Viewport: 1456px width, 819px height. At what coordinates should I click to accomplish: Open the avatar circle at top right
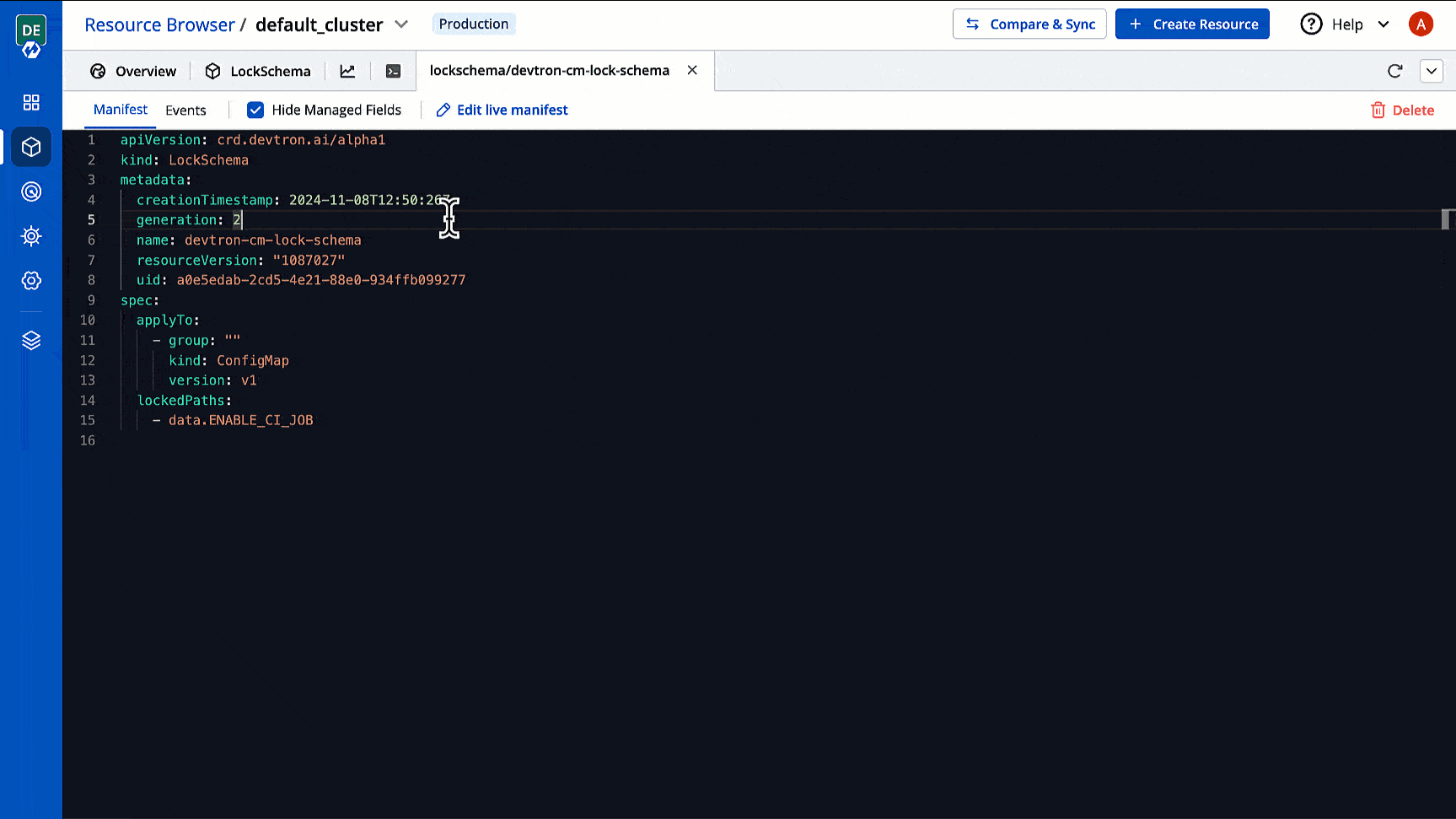(1421, 24)
